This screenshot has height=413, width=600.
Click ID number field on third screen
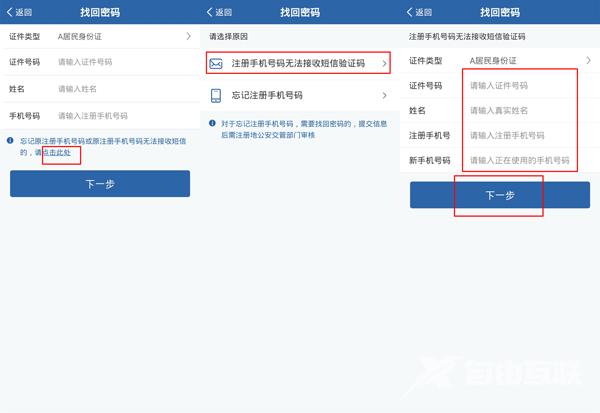pos(499,85)
